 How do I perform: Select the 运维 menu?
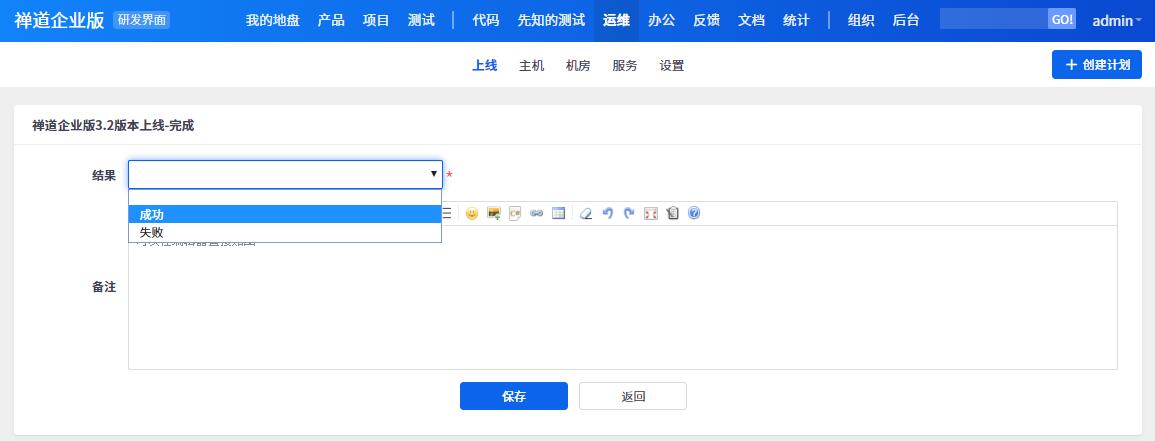(616, 21)
